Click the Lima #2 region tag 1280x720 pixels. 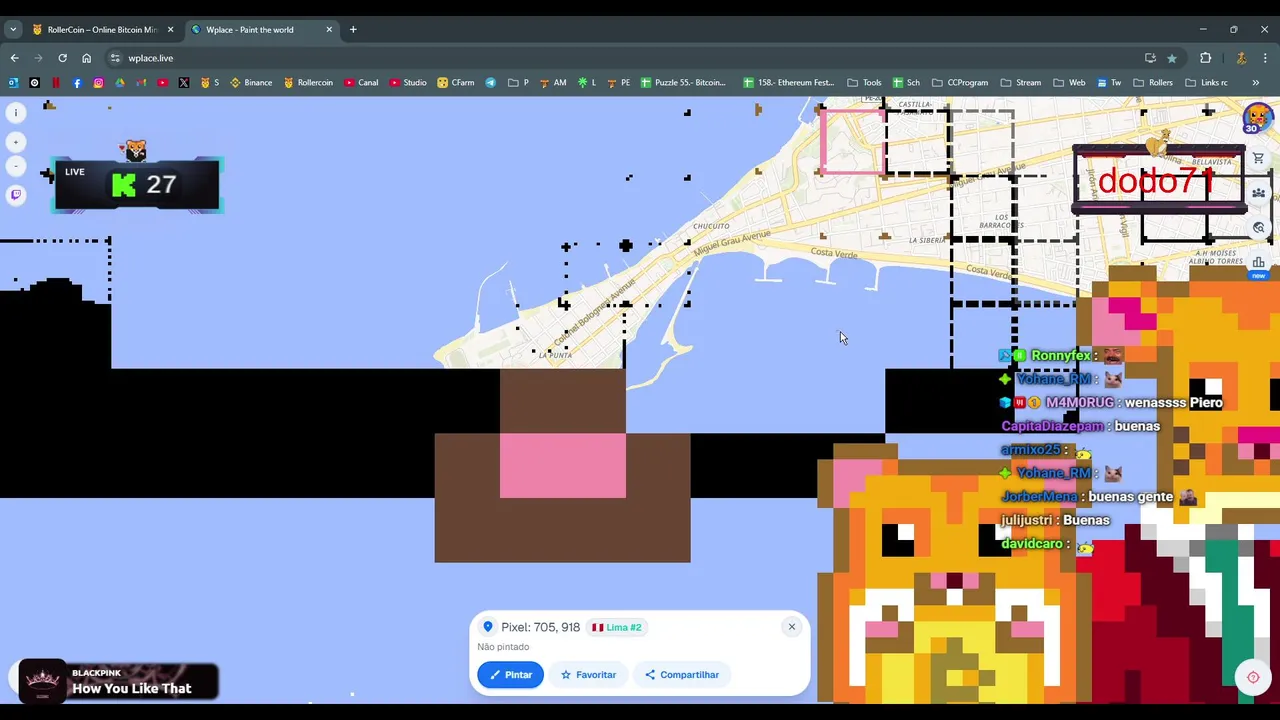(617, 627)
